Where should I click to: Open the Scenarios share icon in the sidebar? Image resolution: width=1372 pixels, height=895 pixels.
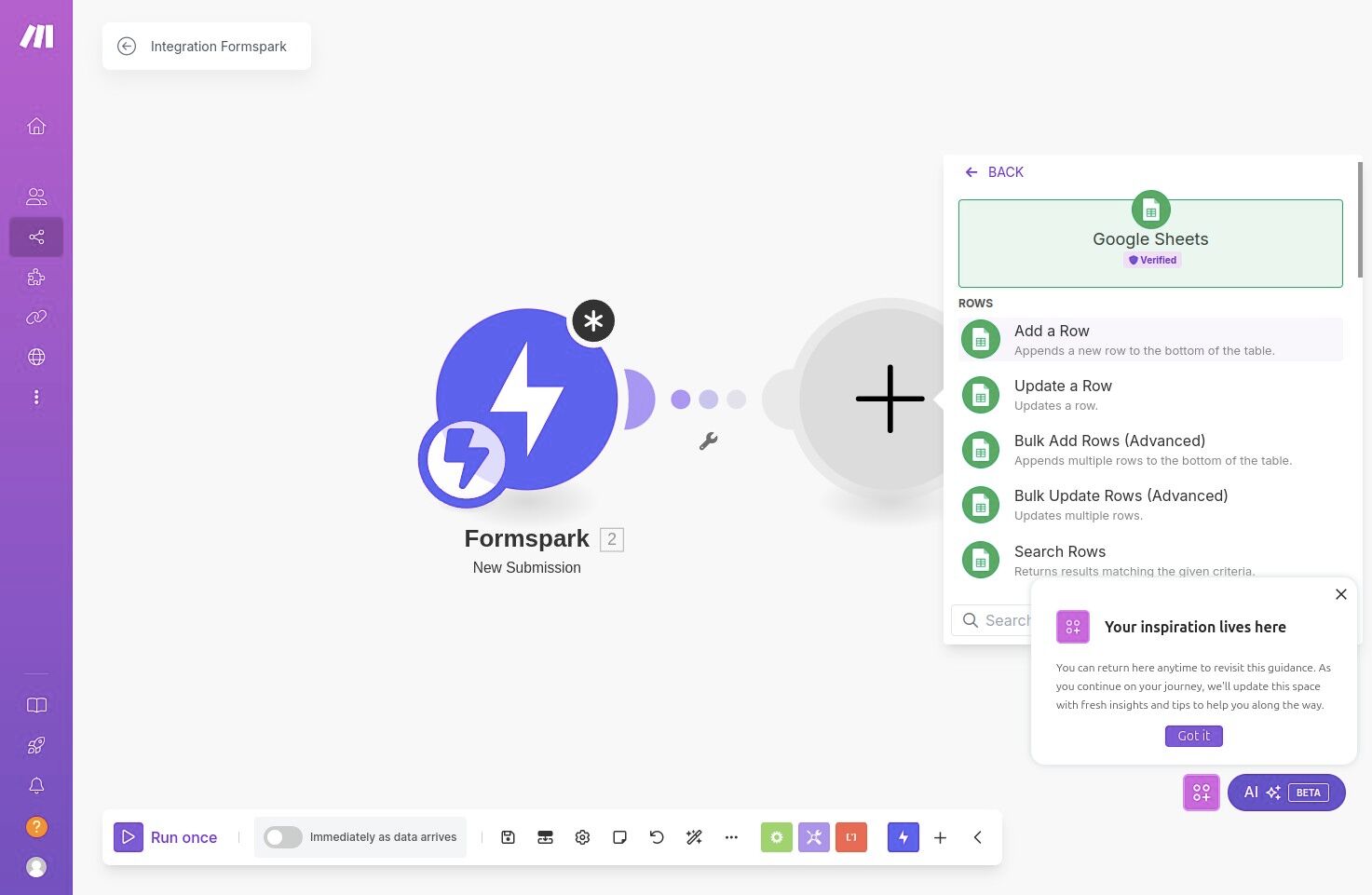click(x=36, y=237)
